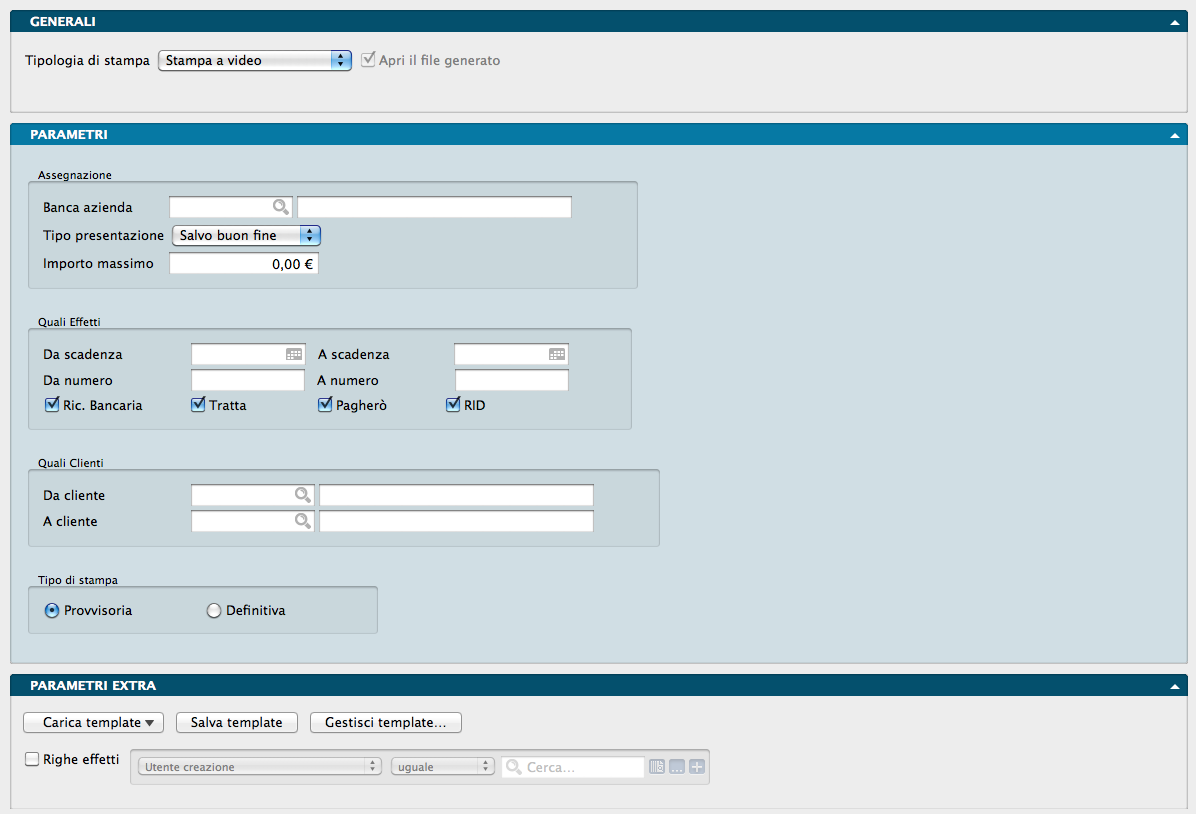The width and height of the screenshot is (1196, 814).
Task: Enable the Righe effetti checkbox
Action: click(x=32, y=759)
